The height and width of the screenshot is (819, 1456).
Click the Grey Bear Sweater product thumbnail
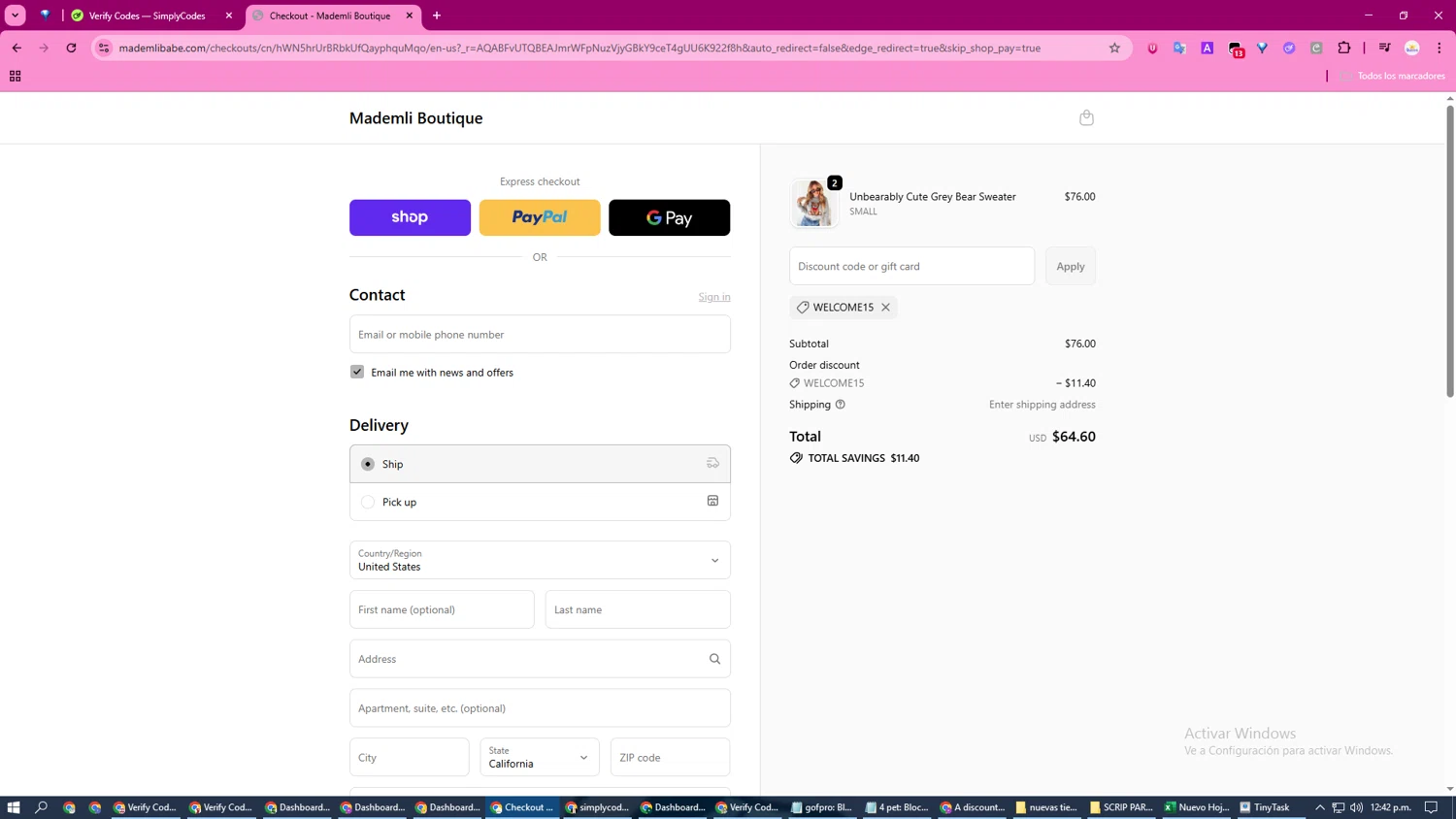[x=813, y=203]
